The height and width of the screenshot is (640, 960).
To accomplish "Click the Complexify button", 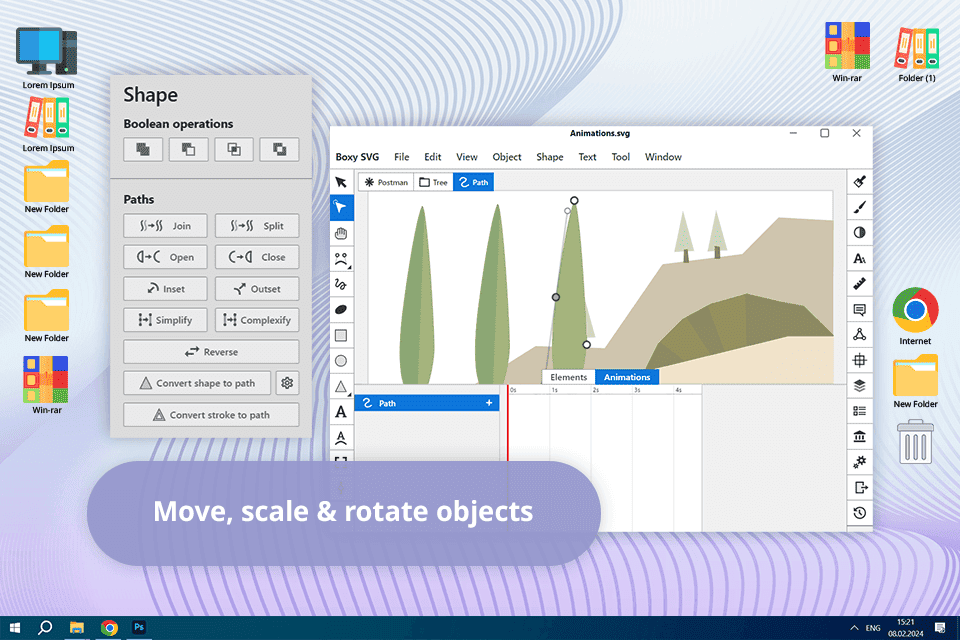I will click(257, 320).
